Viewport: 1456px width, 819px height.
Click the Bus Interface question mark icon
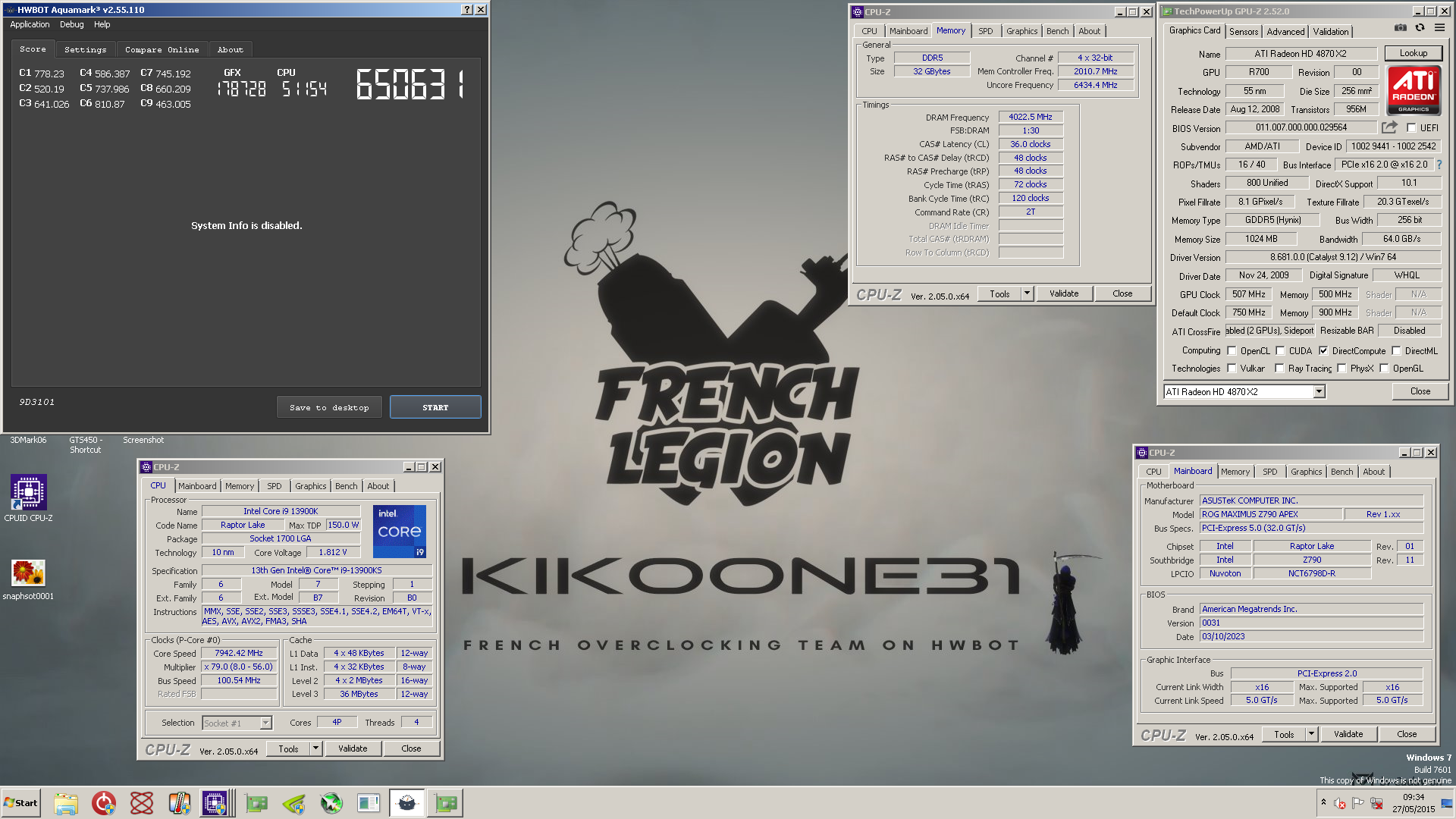coord(1439,165)
